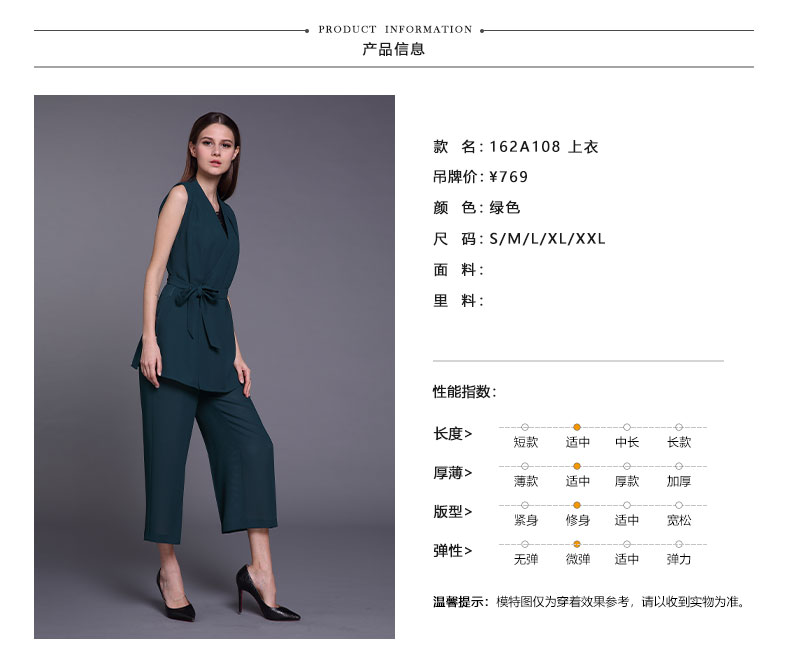Click the 产品信息 section heading

[x=393, y=49]
